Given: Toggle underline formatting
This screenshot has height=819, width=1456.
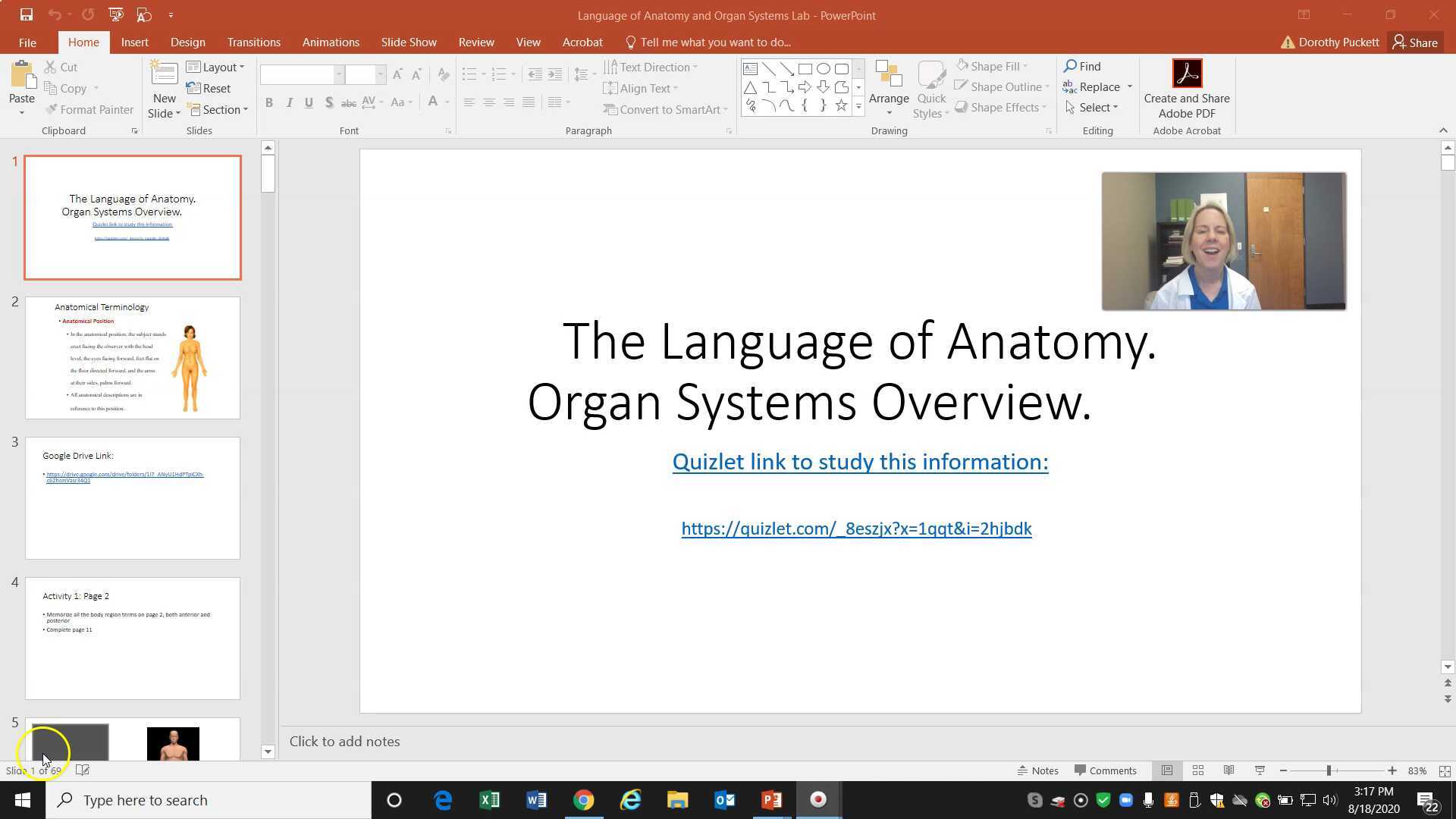Looking at the screenshot, I should tap(309, 102).
